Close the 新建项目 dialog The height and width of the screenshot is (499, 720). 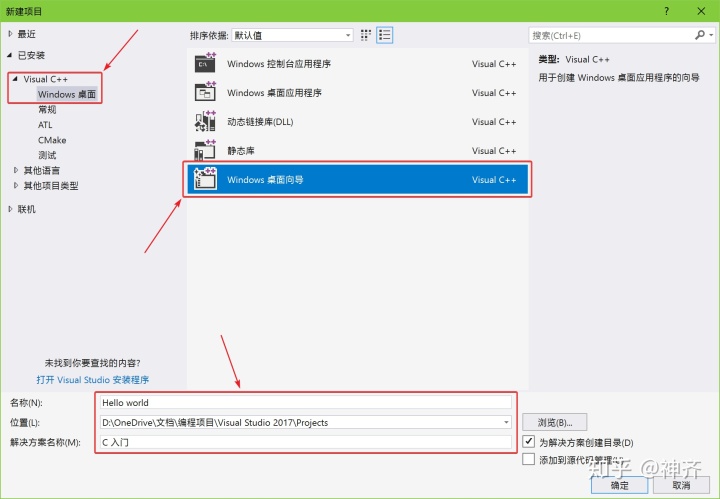[701, 11]
